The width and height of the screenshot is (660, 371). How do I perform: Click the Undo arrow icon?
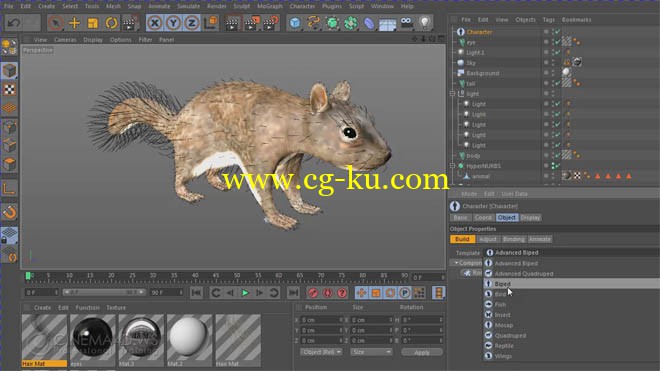(x=13, y=23)
